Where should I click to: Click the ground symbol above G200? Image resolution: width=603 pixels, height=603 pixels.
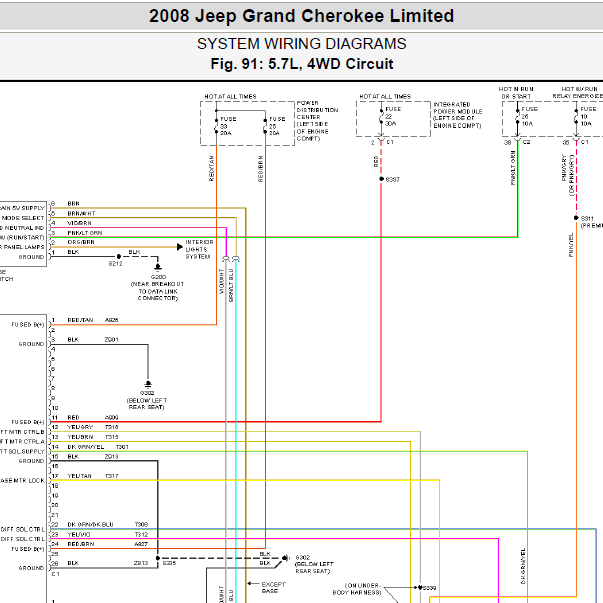tap(158, 267)
